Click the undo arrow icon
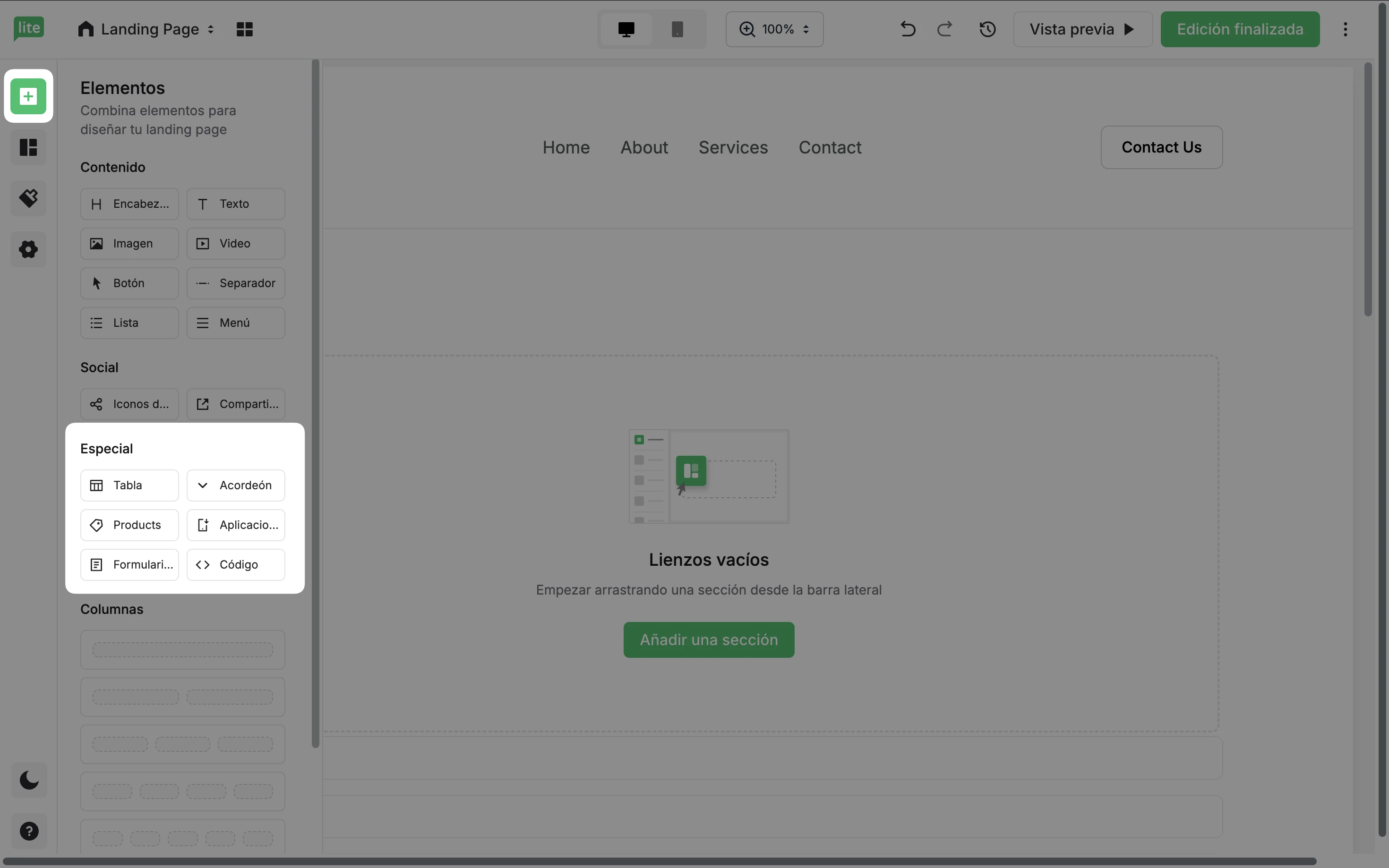1389x868 pixels. 907,29
